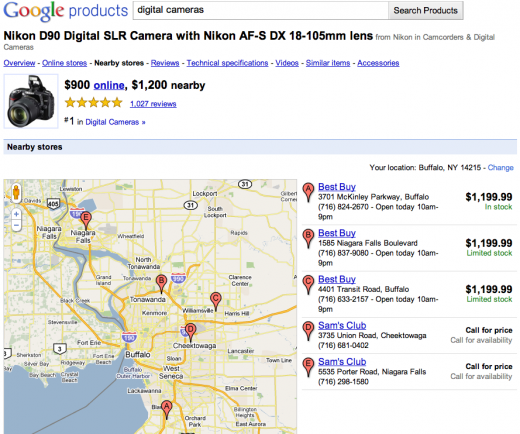Viewport: 520px width, 434px height.
Task: Click map marker C near Williamsville
Action: [x=216, y=301]
